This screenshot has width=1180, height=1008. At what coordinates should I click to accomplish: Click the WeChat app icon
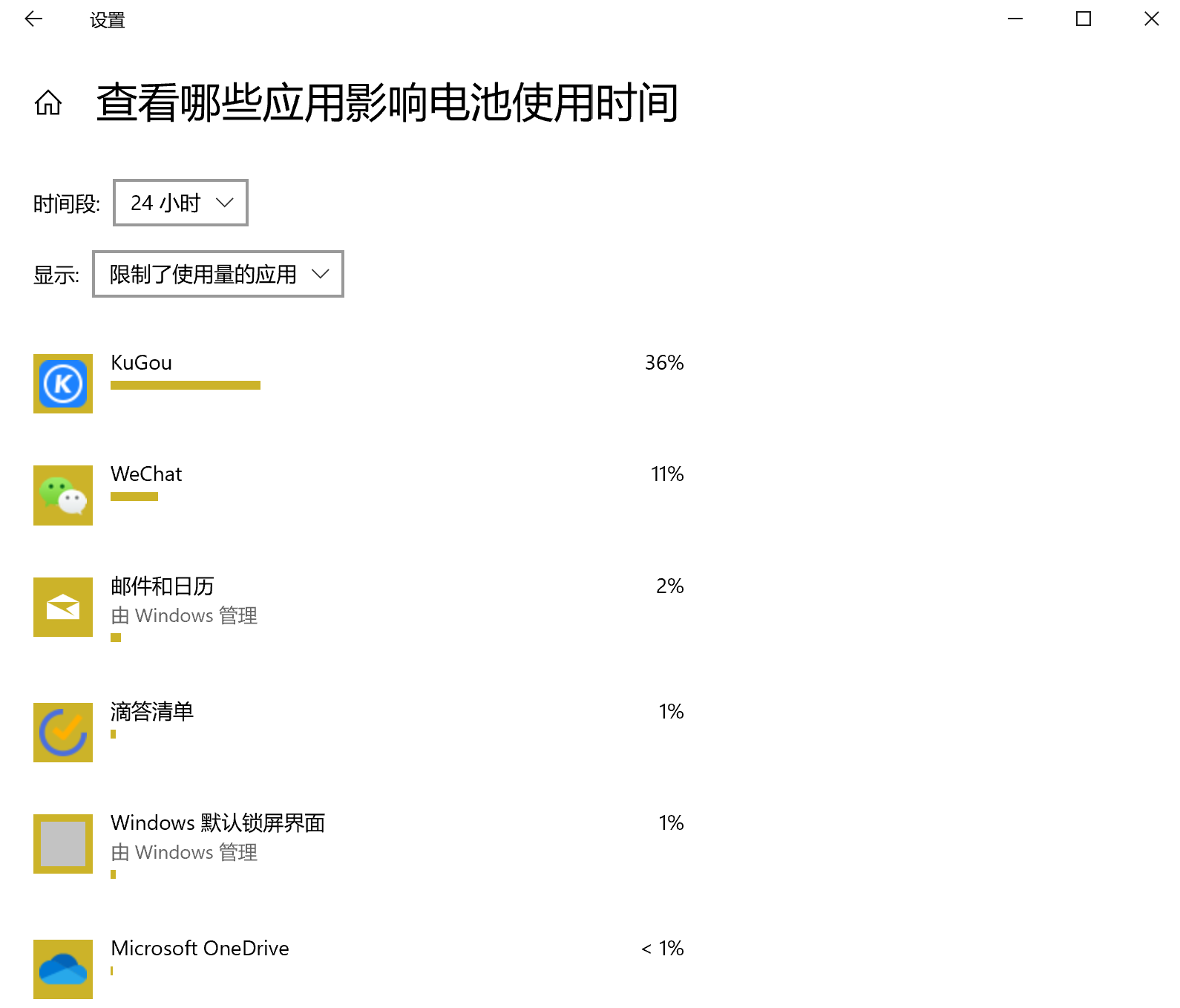63,495
